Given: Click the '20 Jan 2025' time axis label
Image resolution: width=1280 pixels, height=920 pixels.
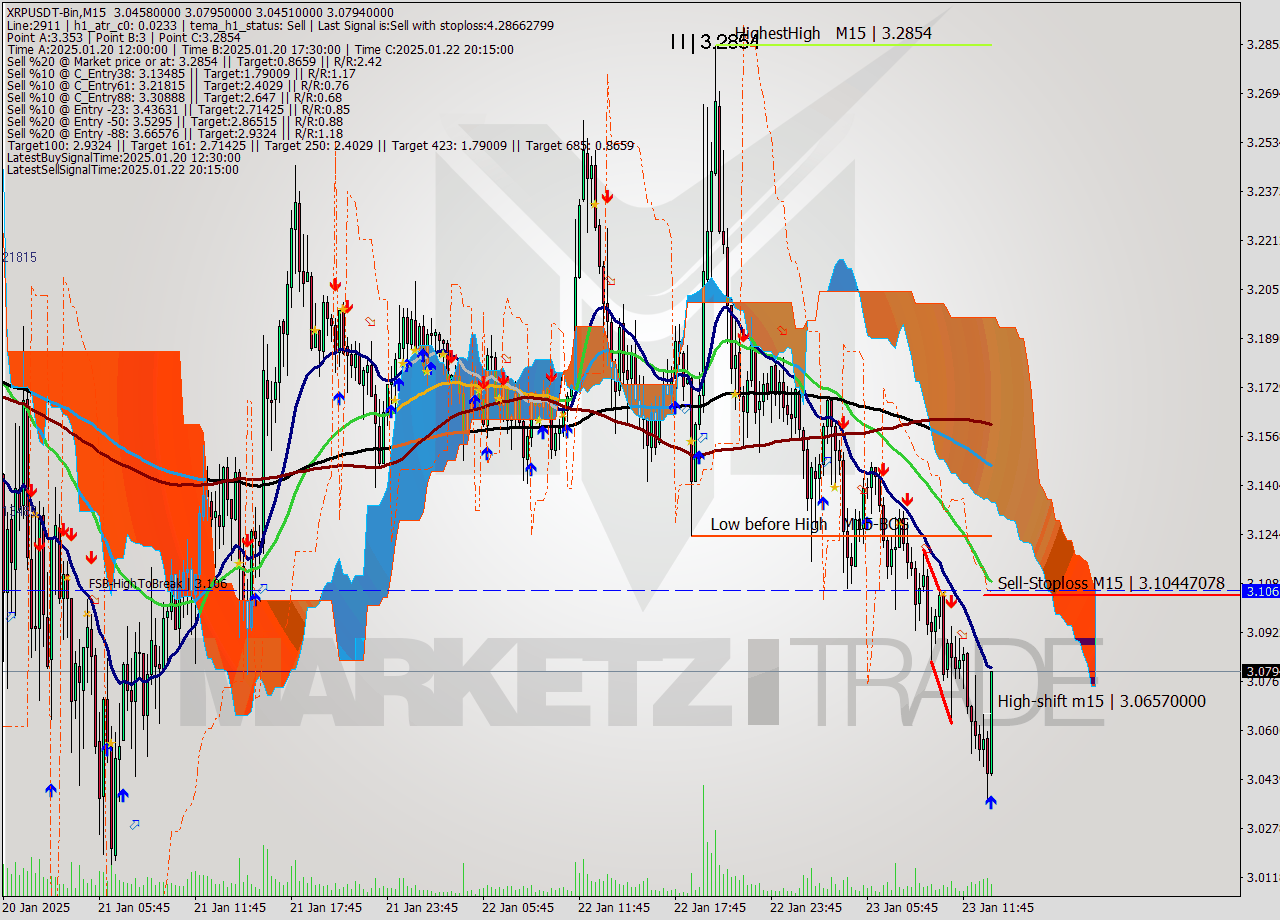Looking at the screenshot, I should [36, 908].
